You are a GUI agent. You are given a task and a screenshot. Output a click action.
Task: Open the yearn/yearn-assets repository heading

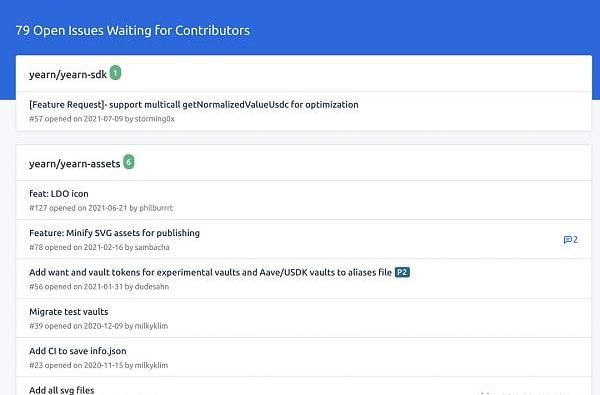pos(75,164)
